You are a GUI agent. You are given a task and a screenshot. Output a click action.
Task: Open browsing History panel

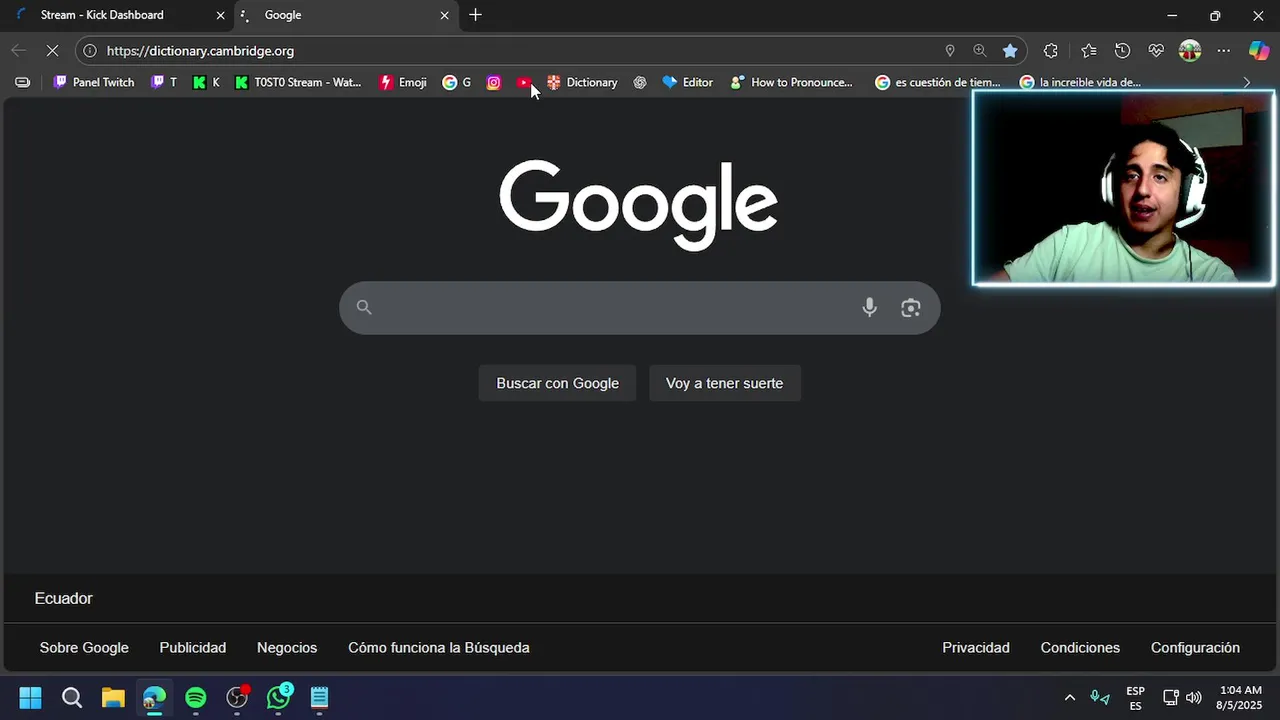point(1122,51)
